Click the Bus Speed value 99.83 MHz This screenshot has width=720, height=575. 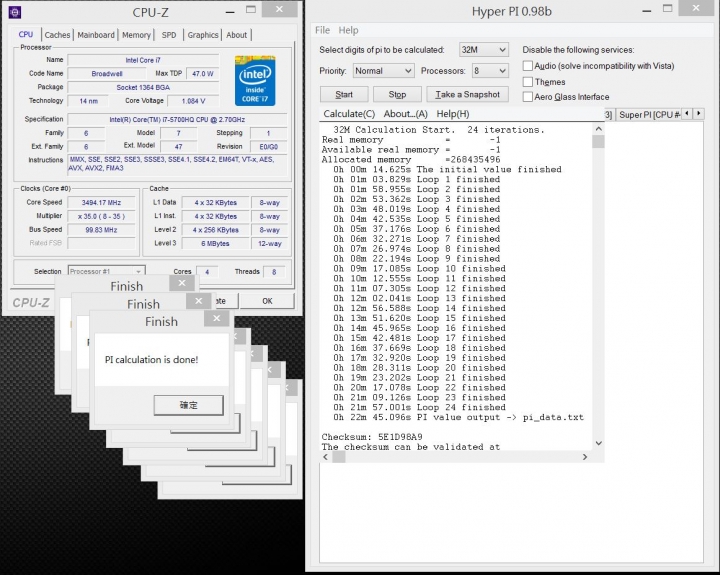[101, 230]
